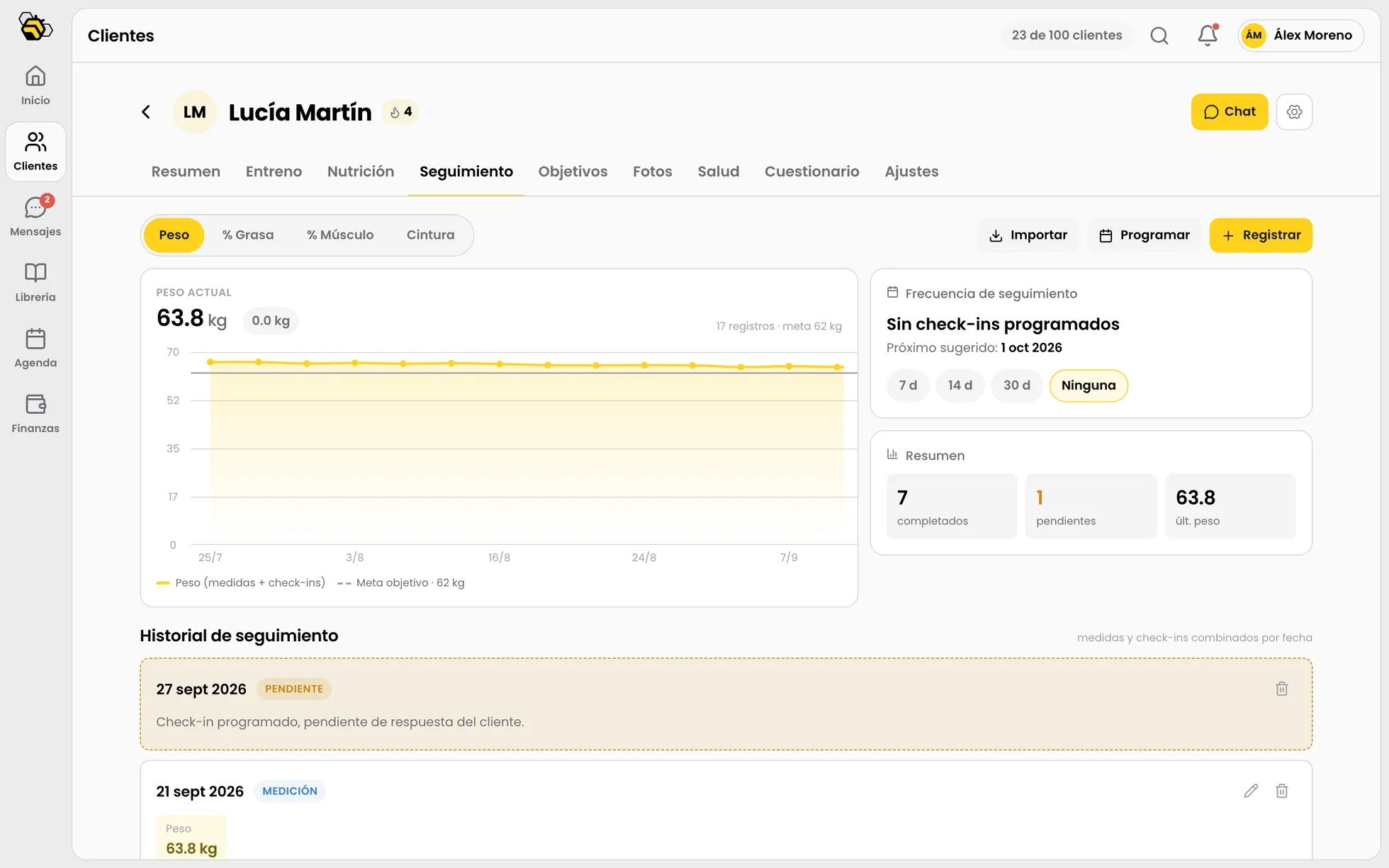Set check-in frequency to 30 d
1389x868 pixels.
tap(1017, 385)
